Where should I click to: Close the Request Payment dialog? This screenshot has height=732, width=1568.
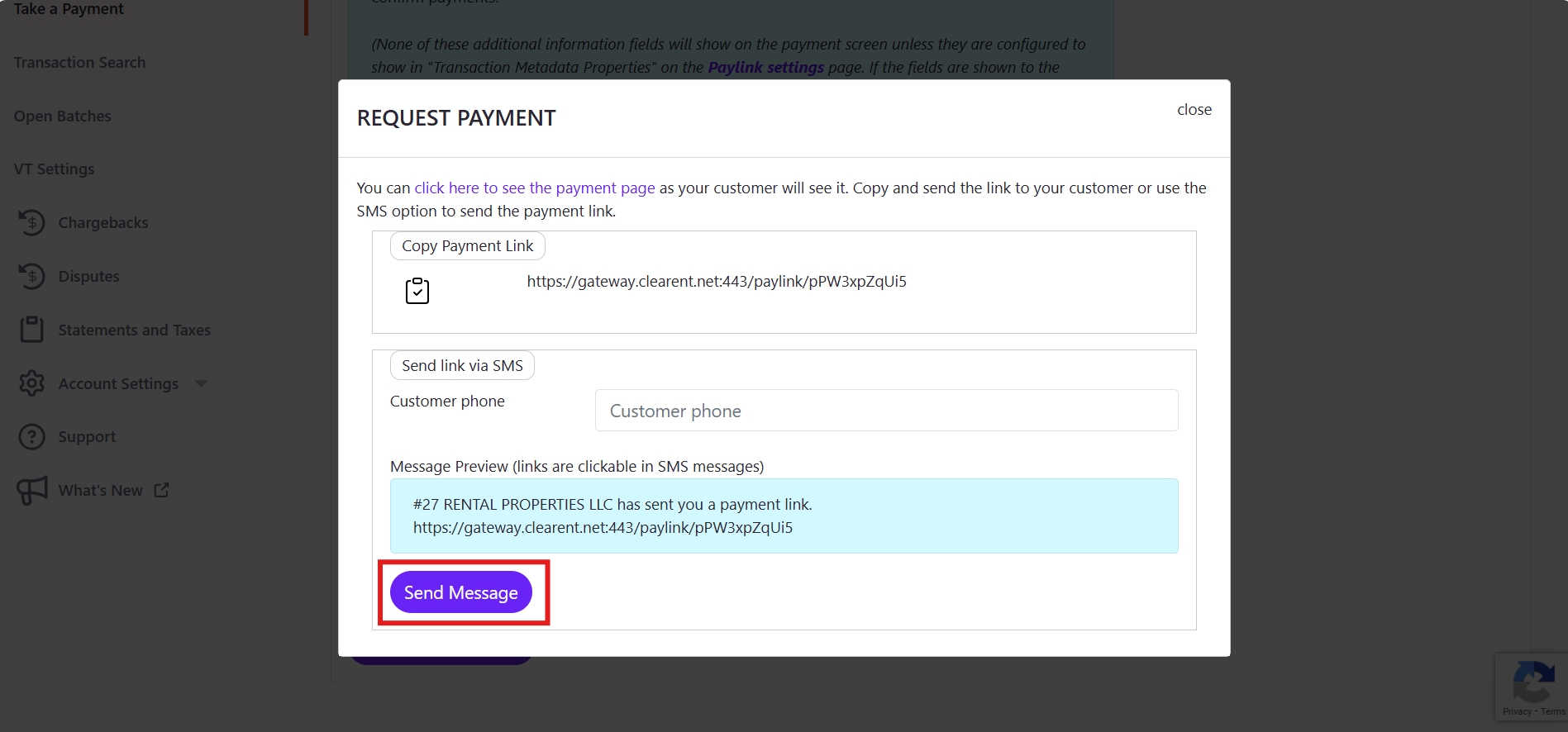[x=1194, y=110]
